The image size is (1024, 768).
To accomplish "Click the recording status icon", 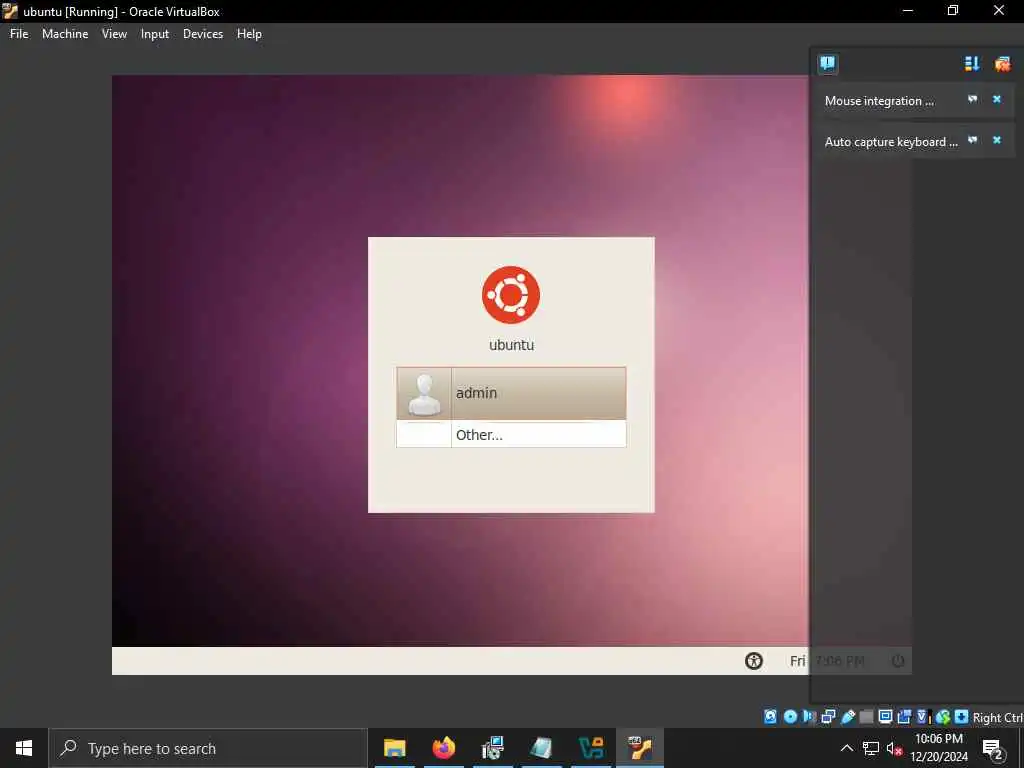I will (904, 717).
